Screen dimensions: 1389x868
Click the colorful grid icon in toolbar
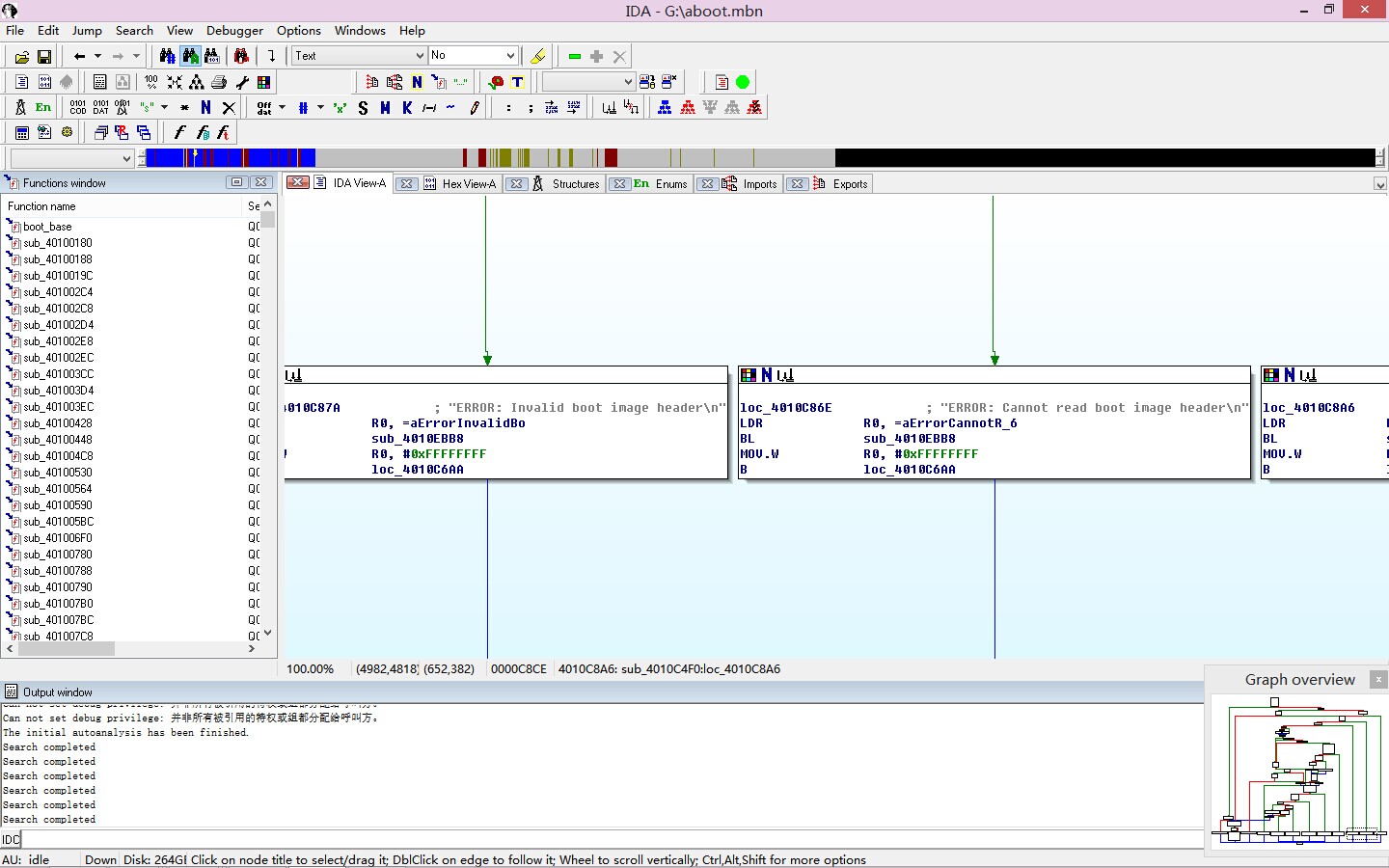263,82
